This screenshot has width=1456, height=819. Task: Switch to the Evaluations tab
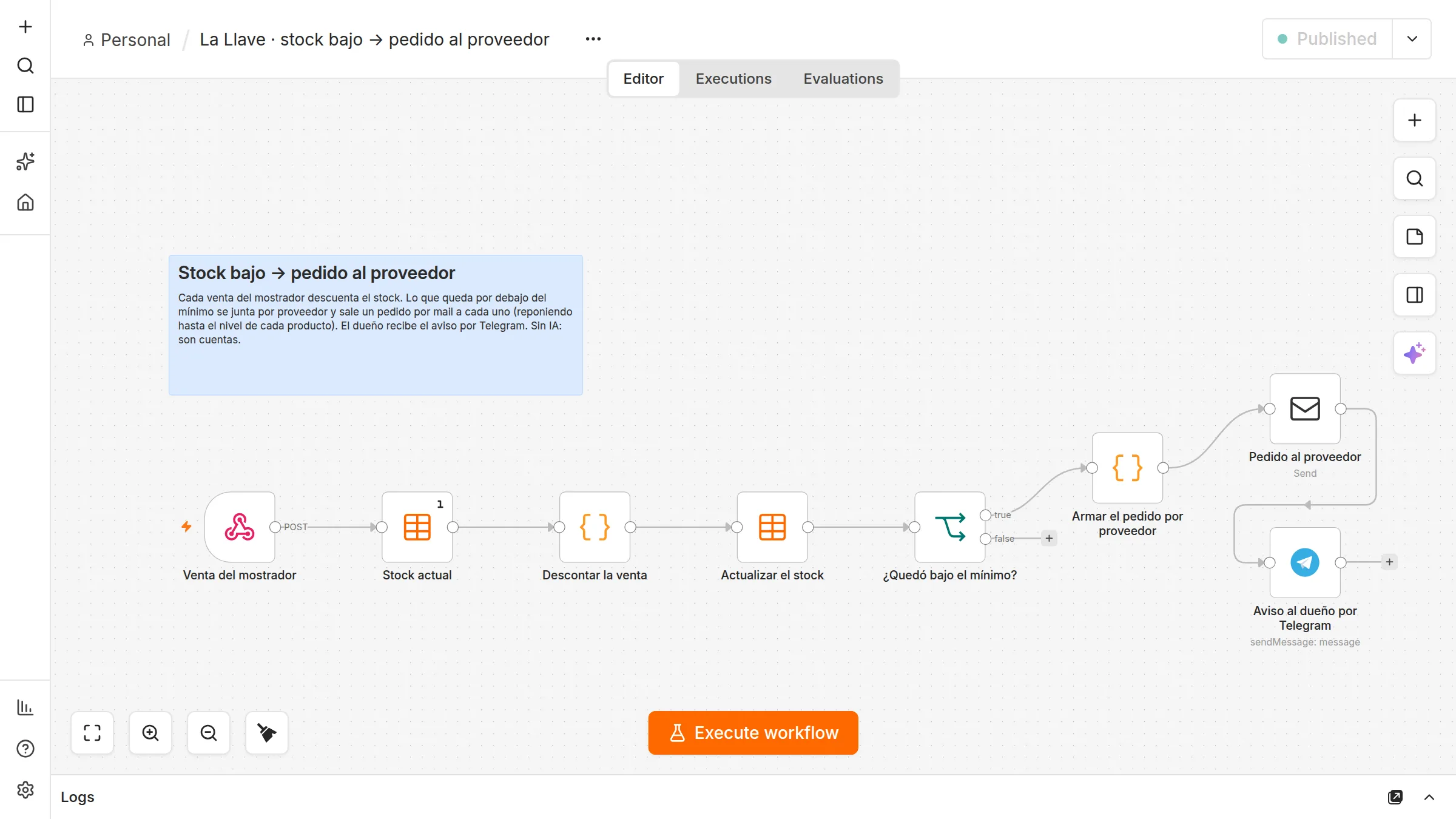tap(843, 79)
